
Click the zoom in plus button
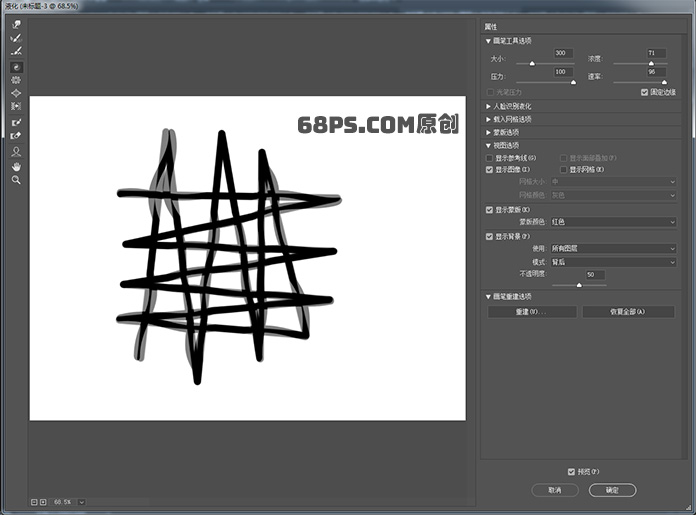(x=43, y=502)
